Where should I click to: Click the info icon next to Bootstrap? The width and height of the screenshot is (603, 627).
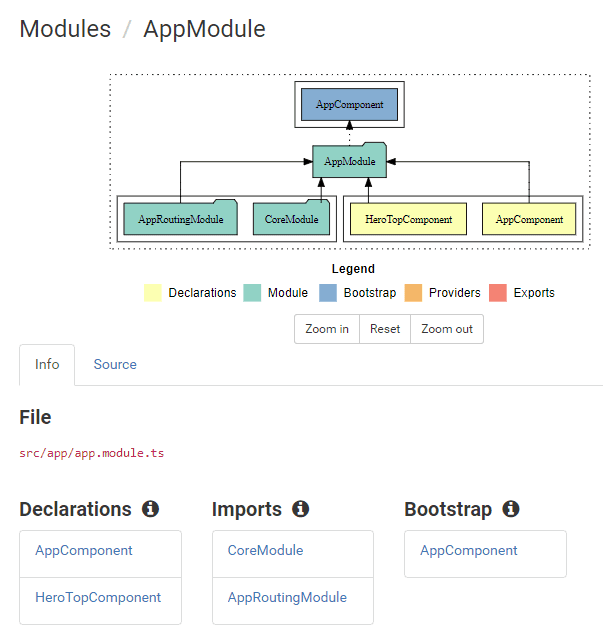tap(510, 509)
